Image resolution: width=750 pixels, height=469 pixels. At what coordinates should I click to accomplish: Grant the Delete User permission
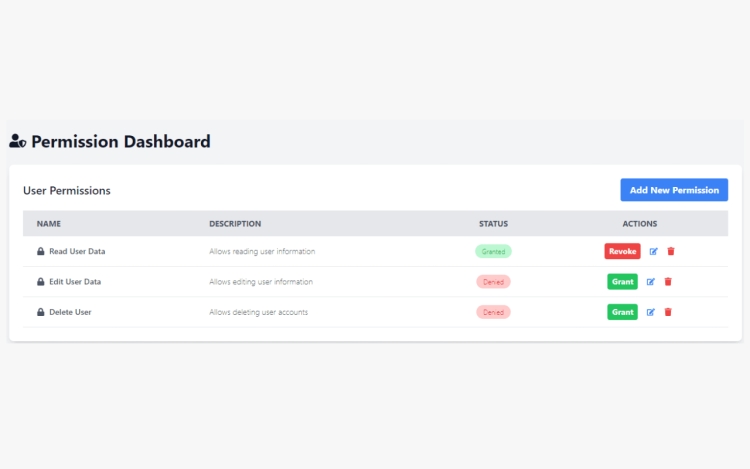click(x=622, y=312)
